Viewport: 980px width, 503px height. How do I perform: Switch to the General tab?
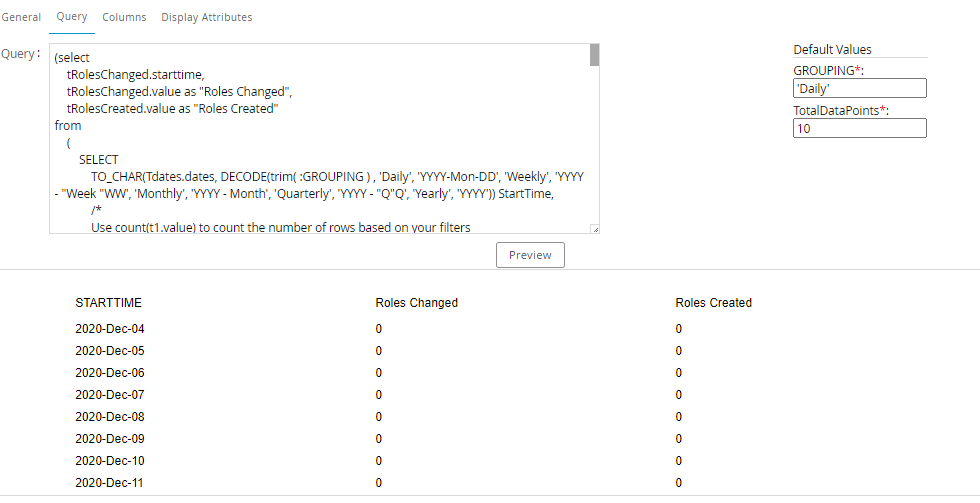[21, 17]
